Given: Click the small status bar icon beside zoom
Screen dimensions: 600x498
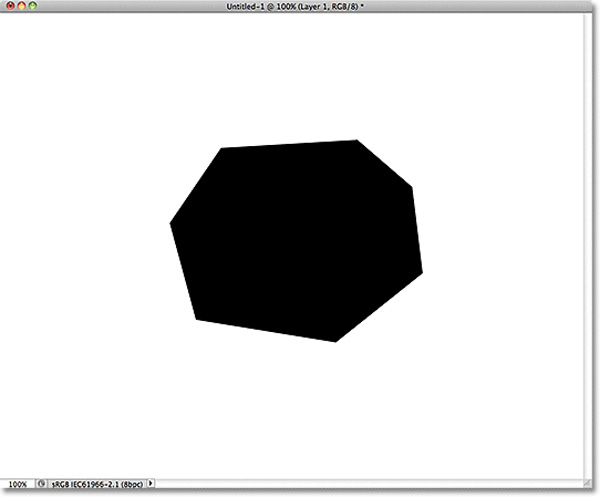Looking at the screenshot, I should click(x=43, y=482).
